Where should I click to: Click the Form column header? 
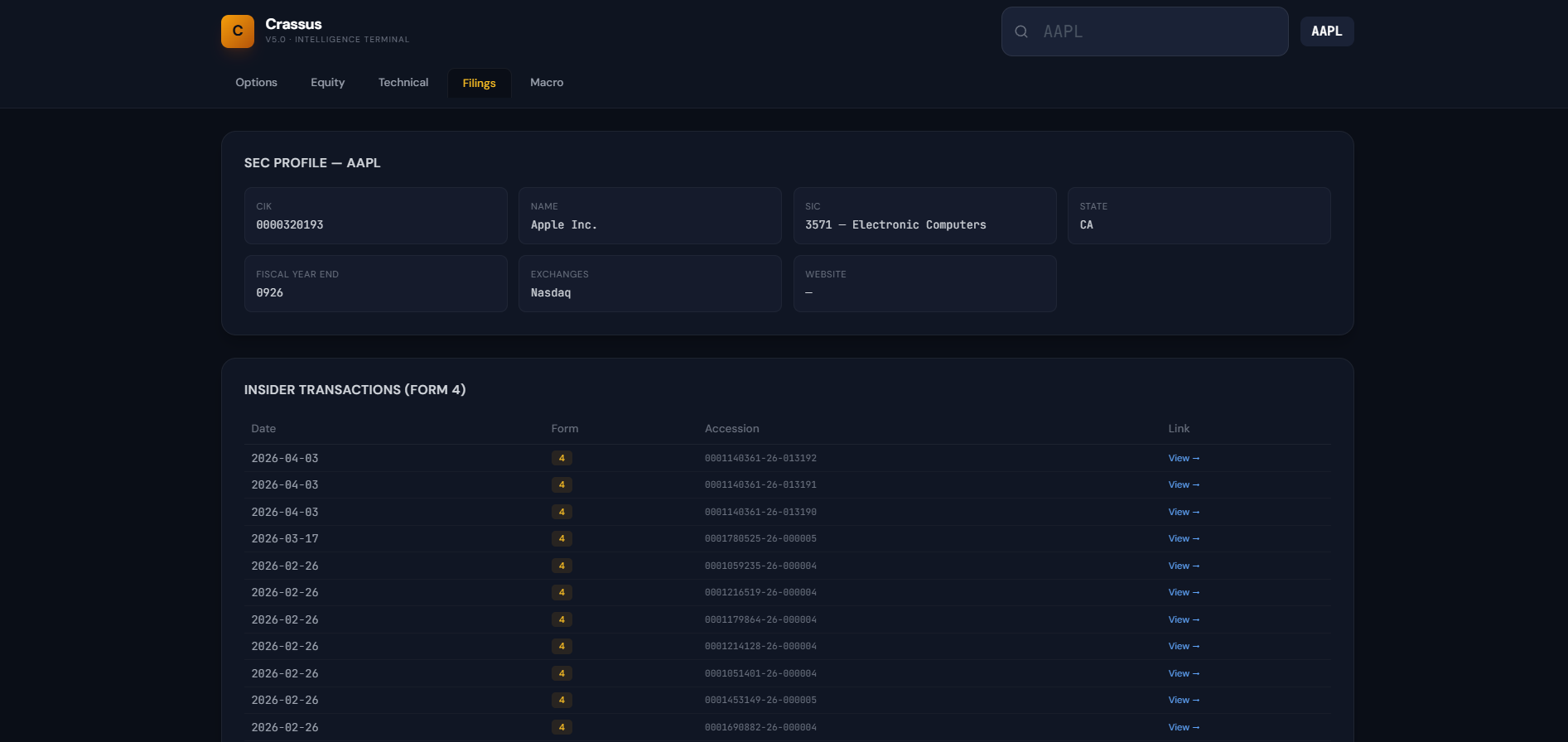point(565,429)
